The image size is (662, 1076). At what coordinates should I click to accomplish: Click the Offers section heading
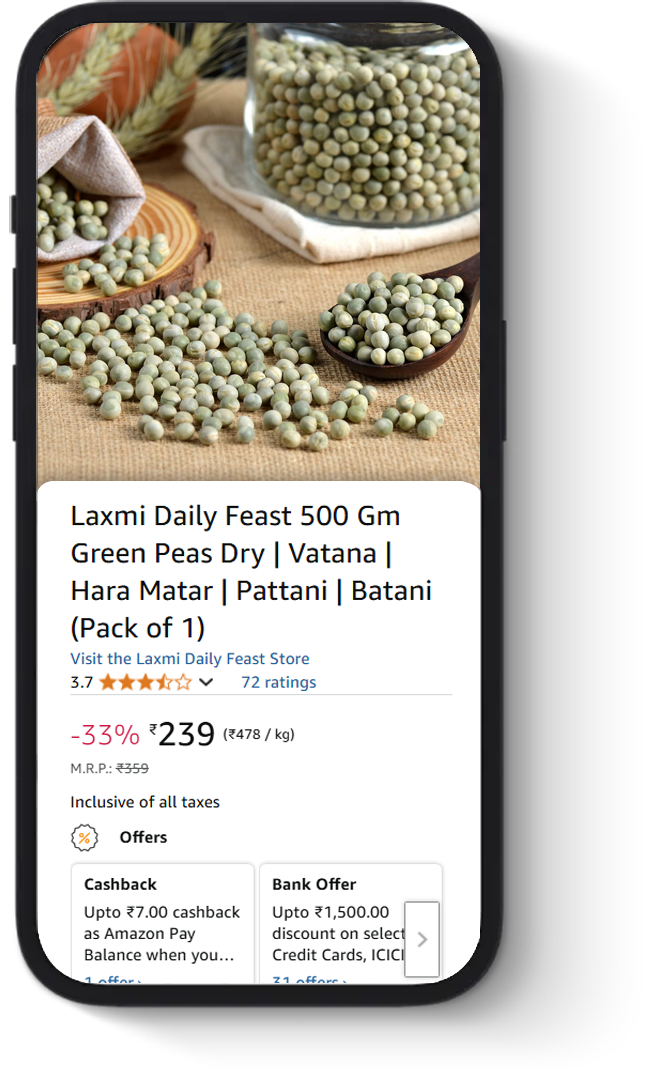point(143,837)
